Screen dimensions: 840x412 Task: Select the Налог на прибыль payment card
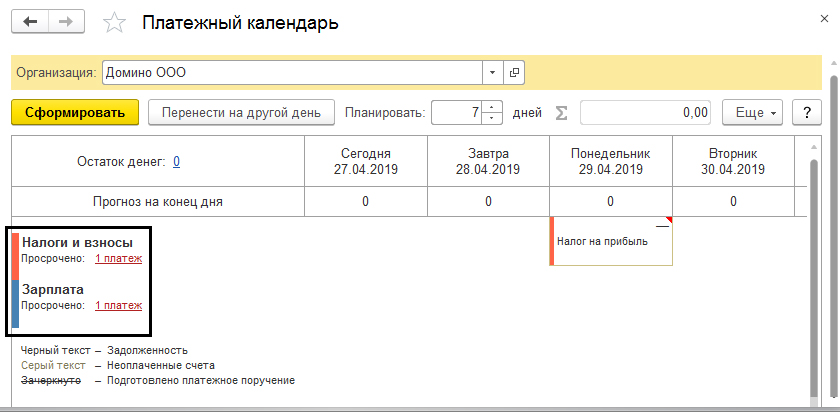[610, 241]
